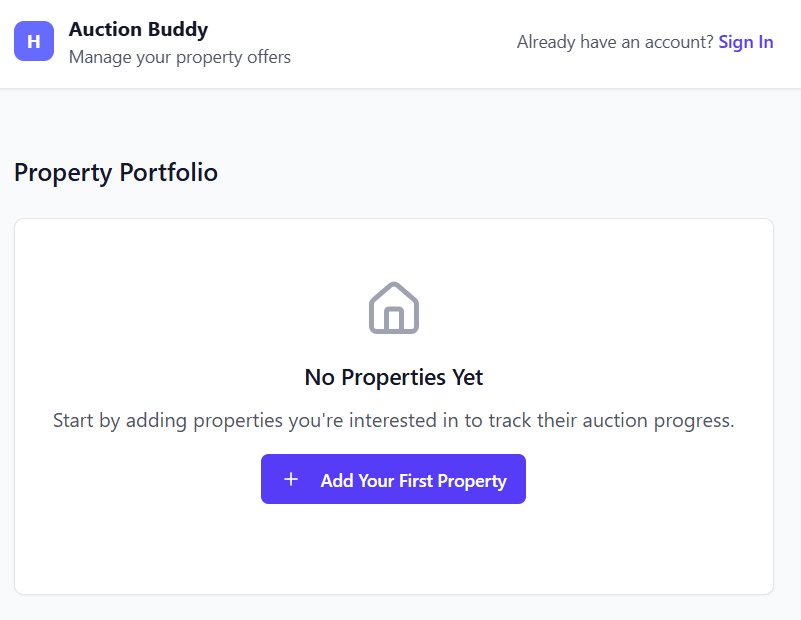
Task: Select the Property Portfolio heading
Action: [115, 172]
